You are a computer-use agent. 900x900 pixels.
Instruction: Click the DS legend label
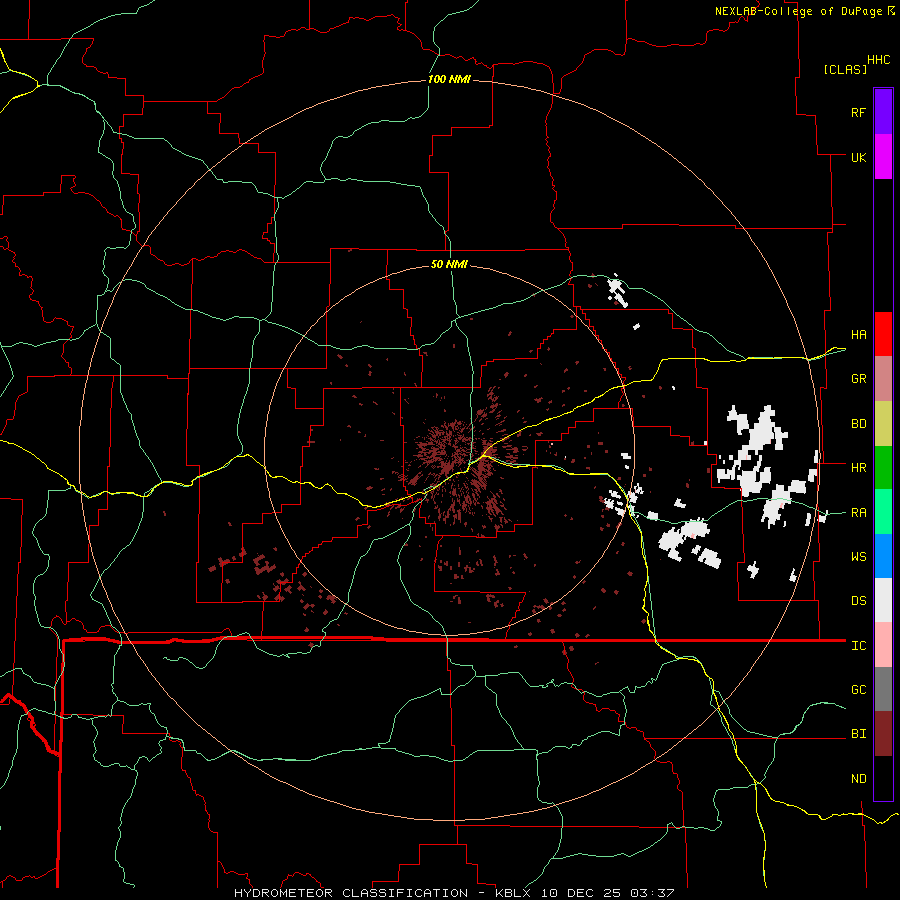pyautogui.click(x=858, y=601)
